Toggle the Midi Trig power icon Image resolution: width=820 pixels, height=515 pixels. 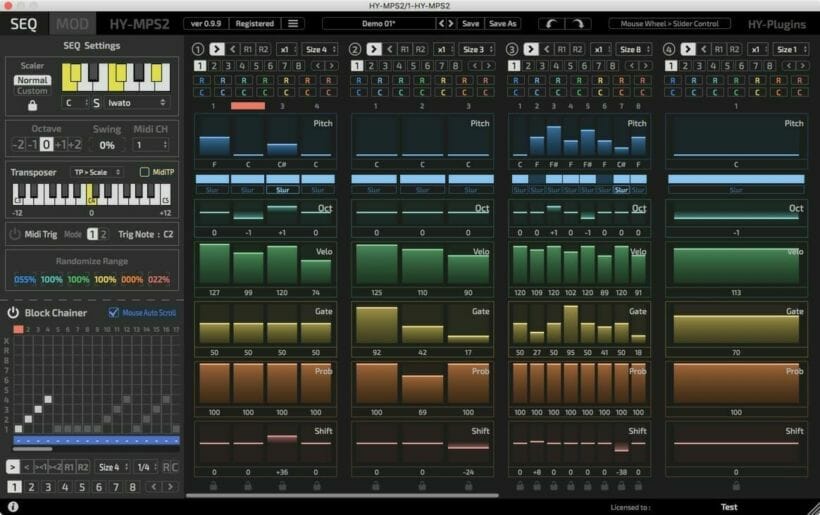click(x=15, y=234)
